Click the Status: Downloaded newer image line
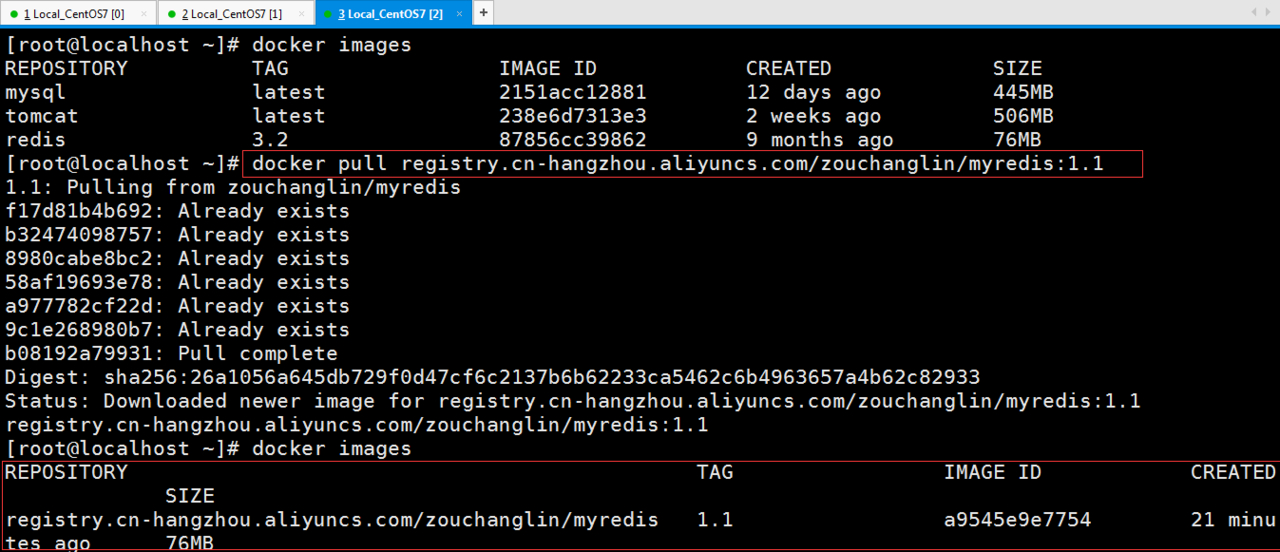Screen dimensions: 1280x552 (572, 401)
